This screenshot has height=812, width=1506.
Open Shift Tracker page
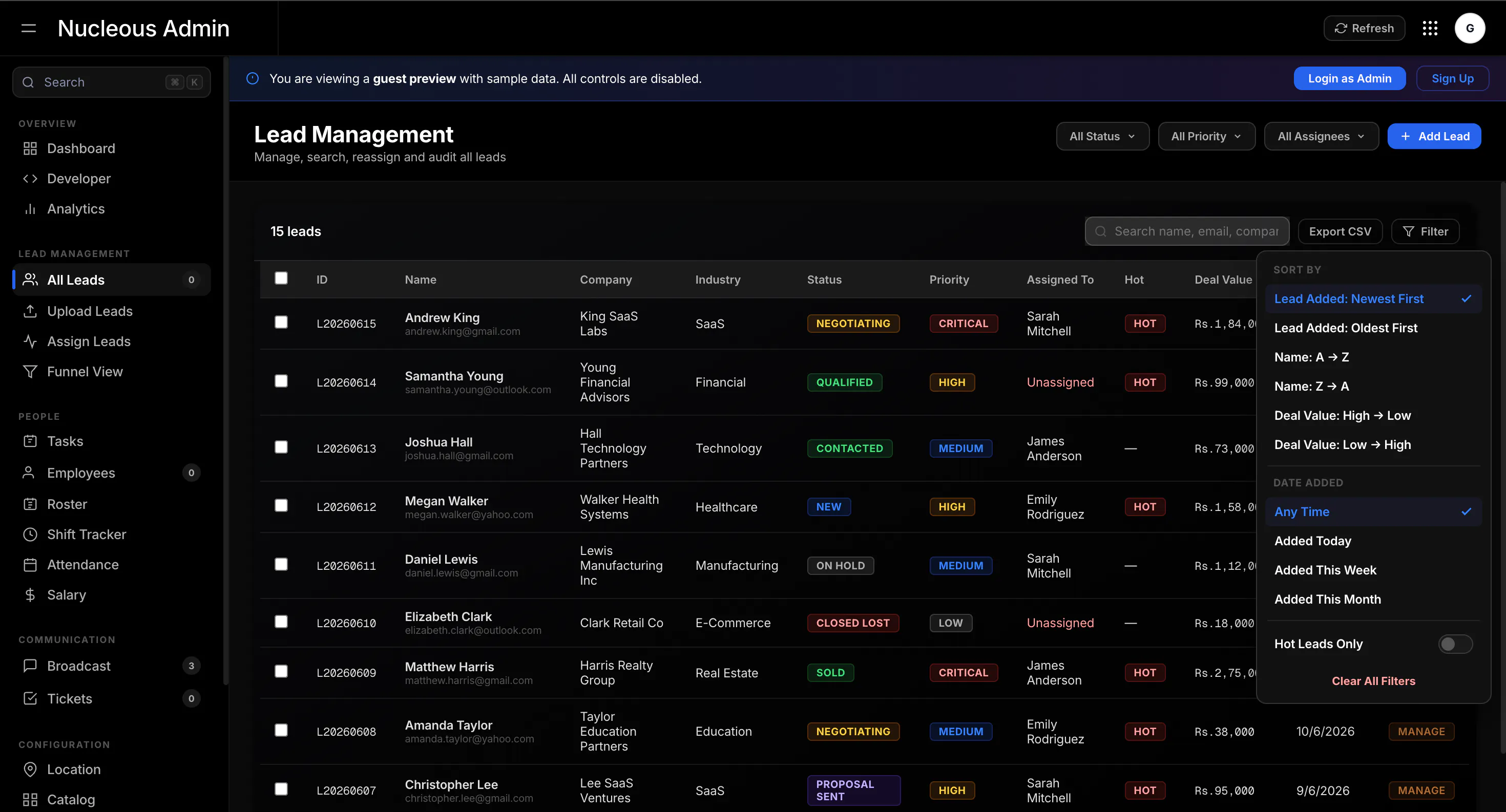point(111,535)
